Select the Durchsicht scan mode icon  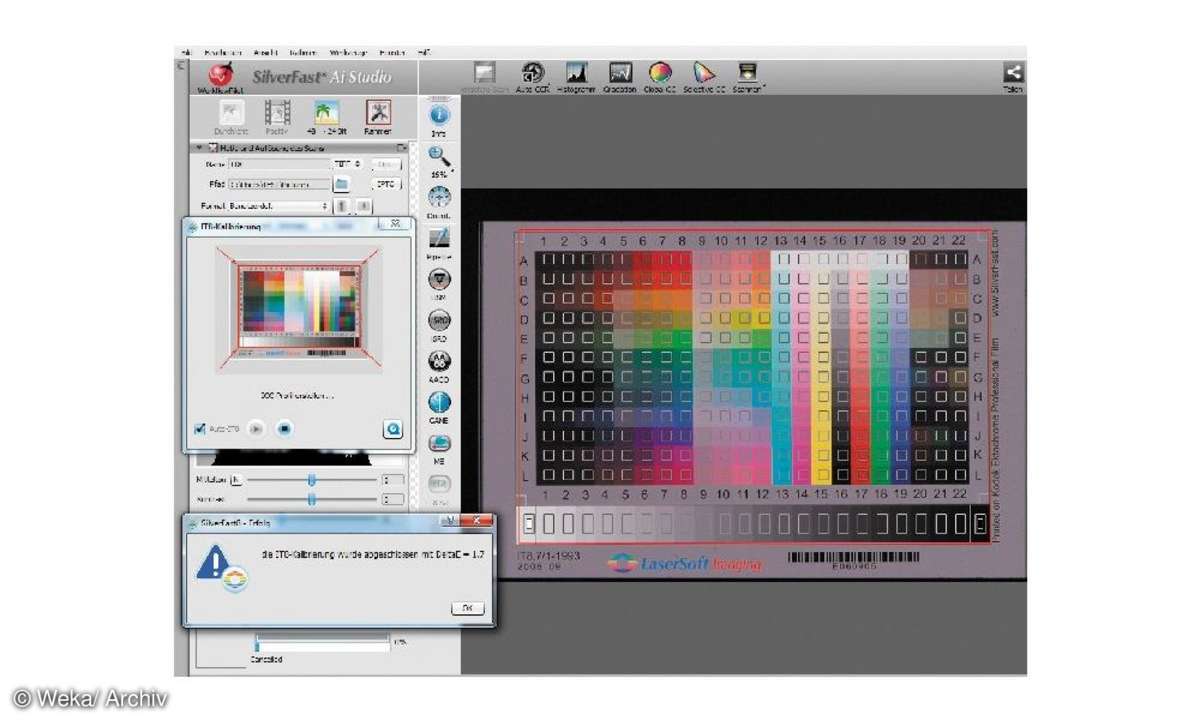(x=233, y=113)
